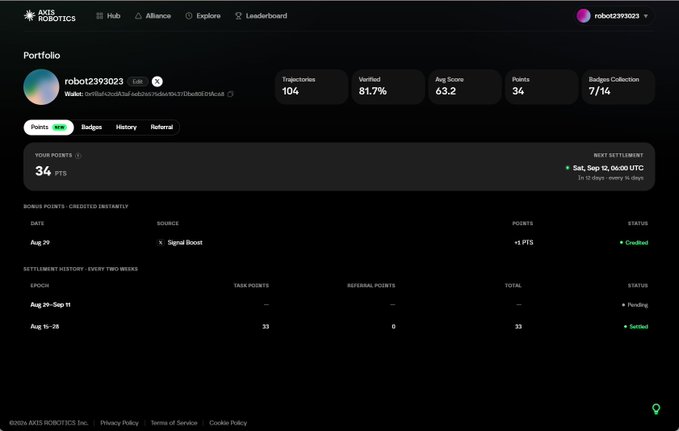The width and height of the screenshot is (679, 431).
Task: Edit the robot2393023 profile name
Action: [x=138, y=81]
